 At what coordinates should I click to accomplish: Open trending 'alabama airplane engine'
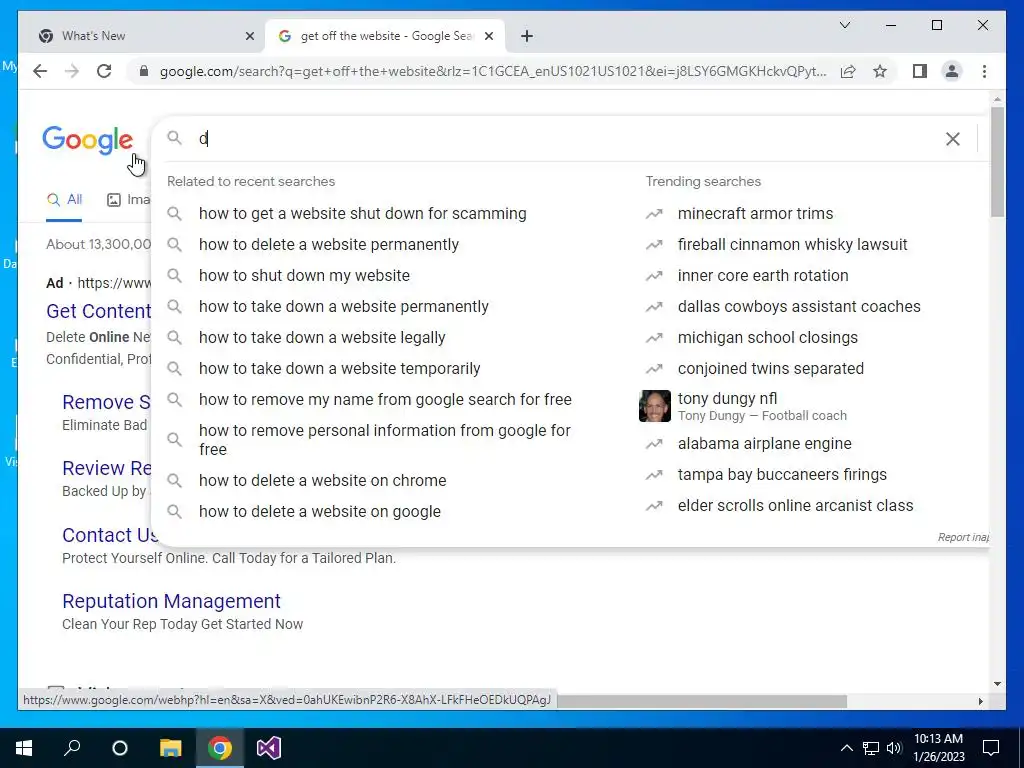point(764,443)
